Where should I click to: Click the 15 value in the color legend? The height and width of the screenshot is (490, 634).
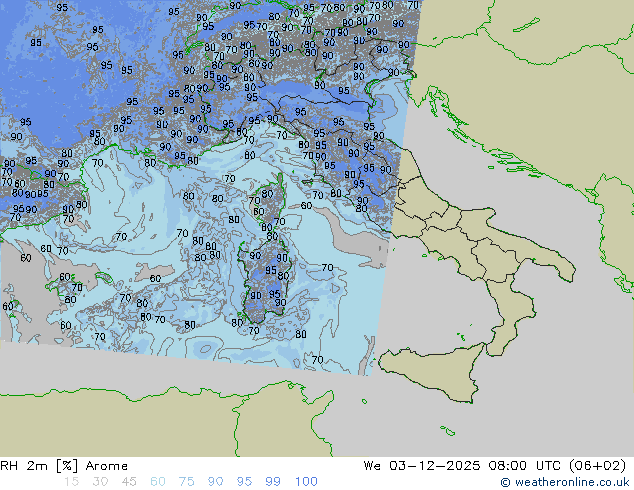[x=71, y=482]
